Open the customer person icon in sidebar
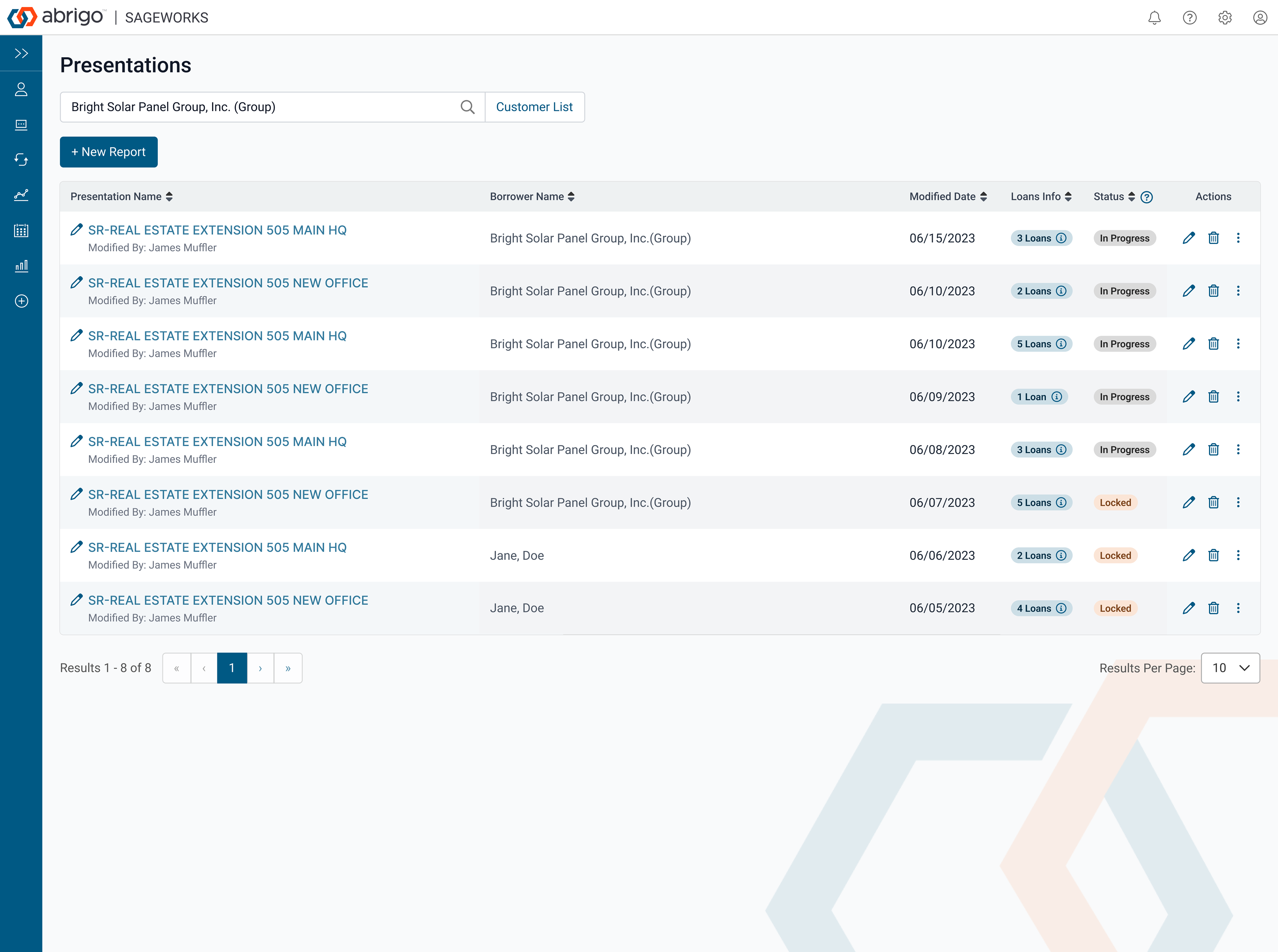1278x952 pixels. tap(21, 89)
